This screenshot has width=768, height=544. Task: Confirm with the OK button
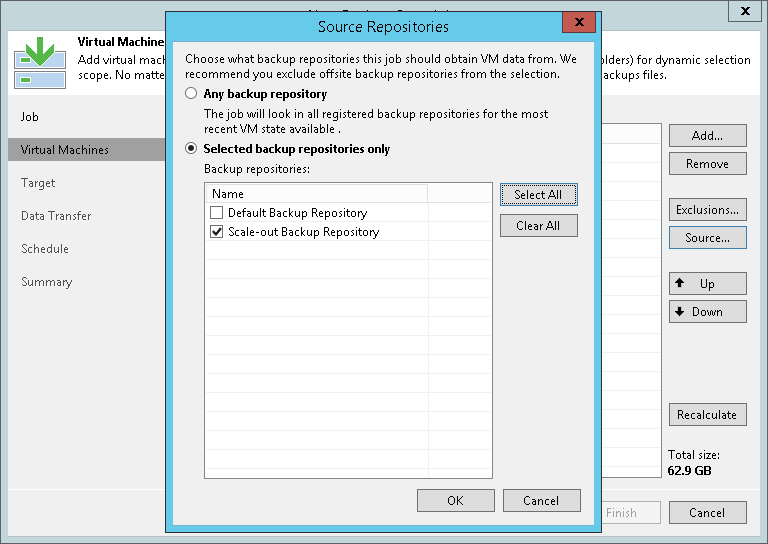(x=456, y=500)
